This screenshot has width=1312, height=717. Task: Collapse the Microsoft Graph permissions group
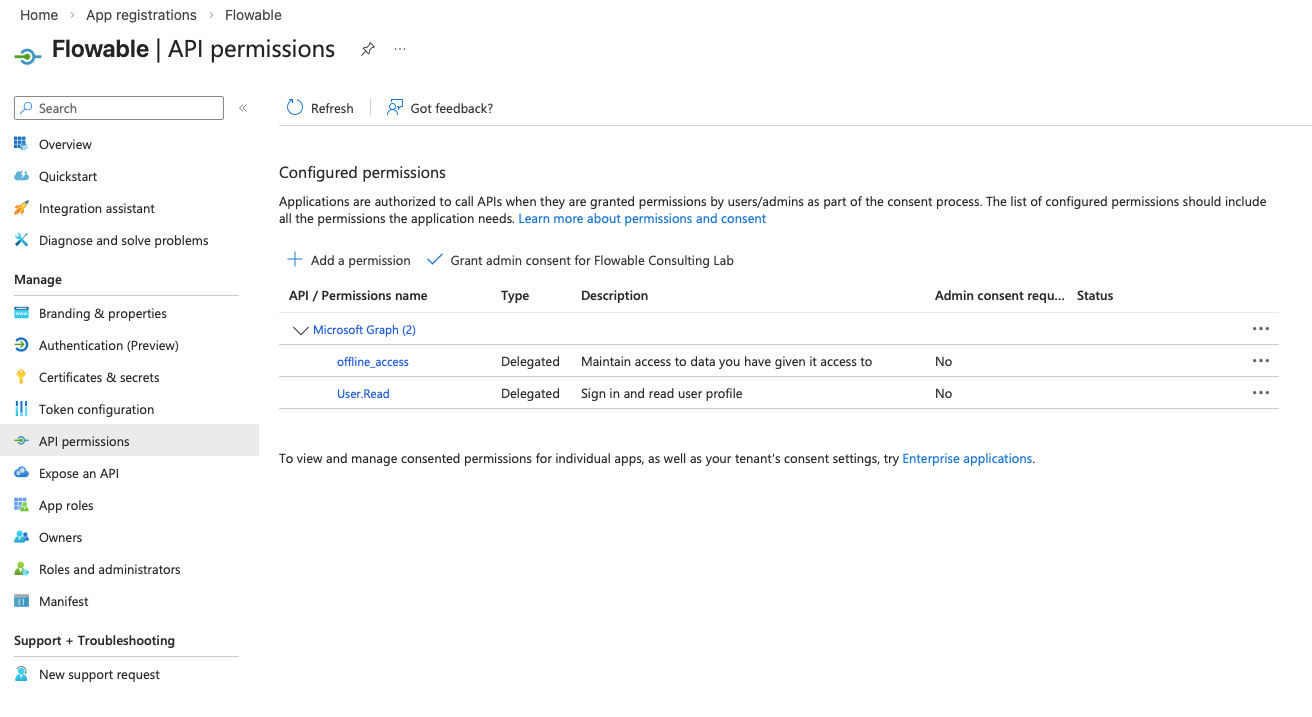click(x=300, y=330)
